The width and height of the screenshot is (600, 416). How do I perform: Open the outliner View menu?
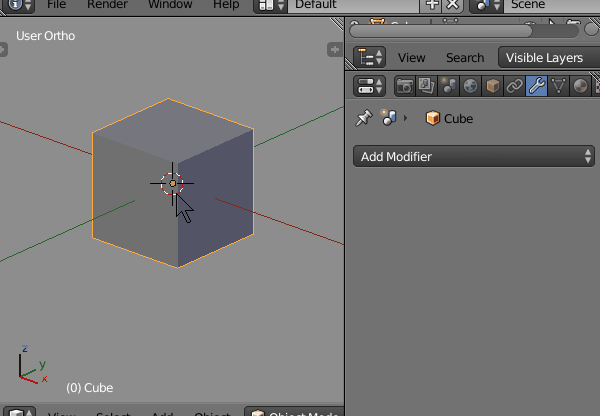(x=411, y=58)
